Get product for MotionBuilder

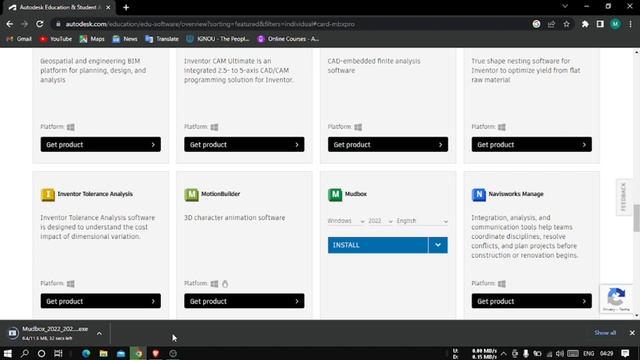pos(244,301)
